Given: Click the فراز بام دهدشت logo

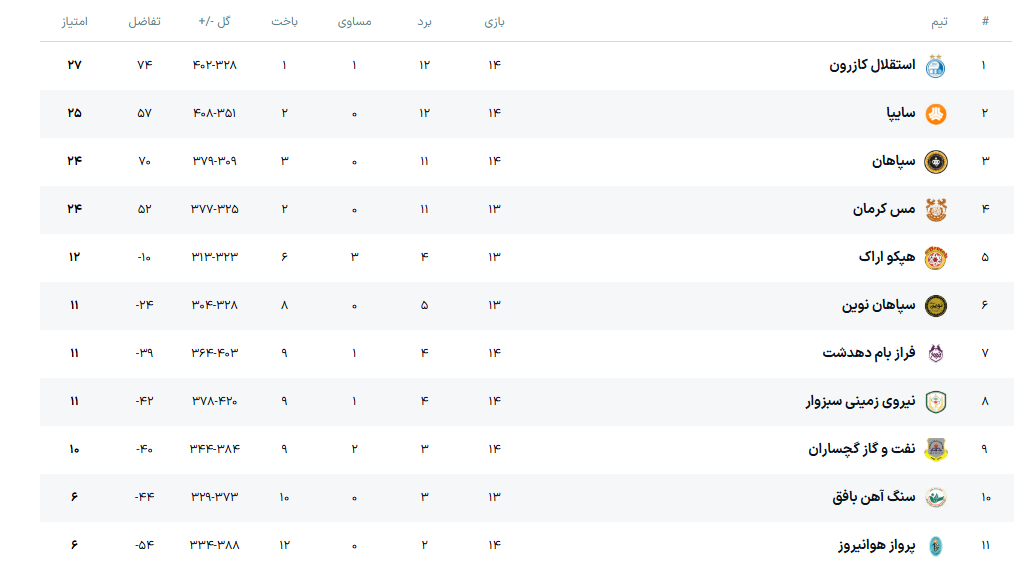Looking at the screenshot, I should click(935, 354).
